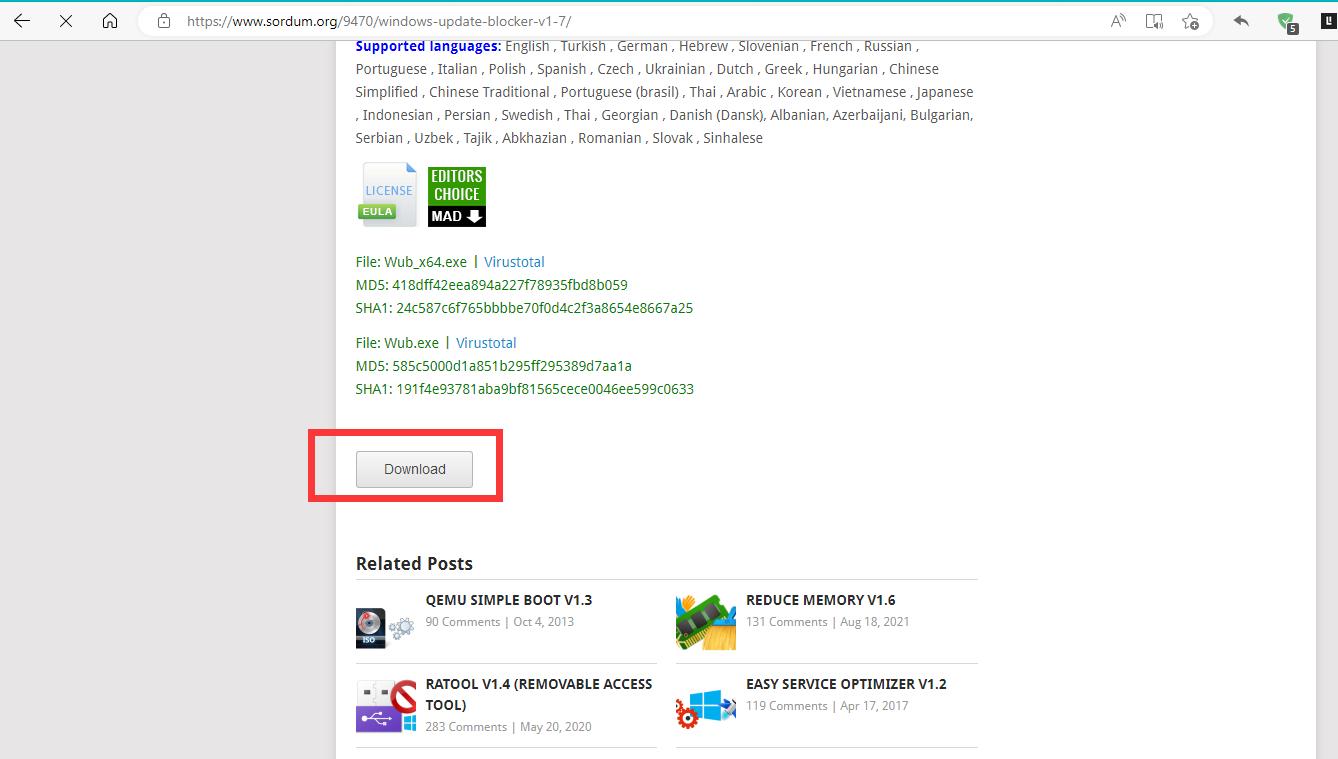Image resolution: width=1338 pixels, height=759 pixels.
Task: Open the browser home page
Action: 110,21
